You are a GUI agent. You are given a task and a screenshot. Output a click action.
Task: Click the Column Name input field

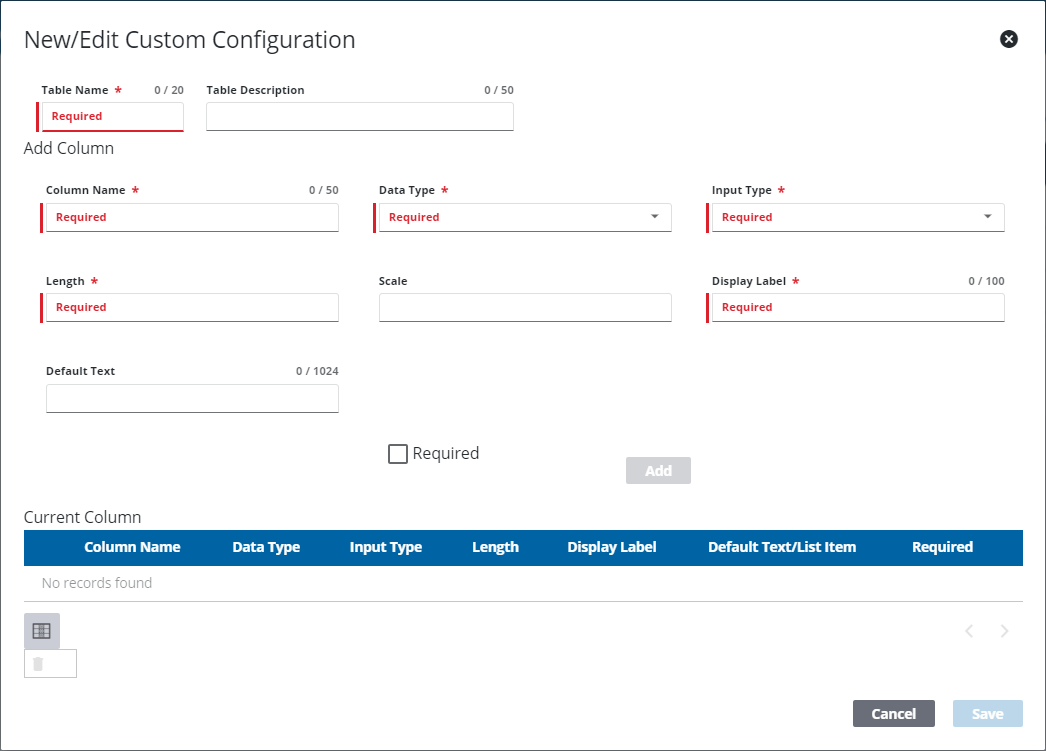pos(191,217)
